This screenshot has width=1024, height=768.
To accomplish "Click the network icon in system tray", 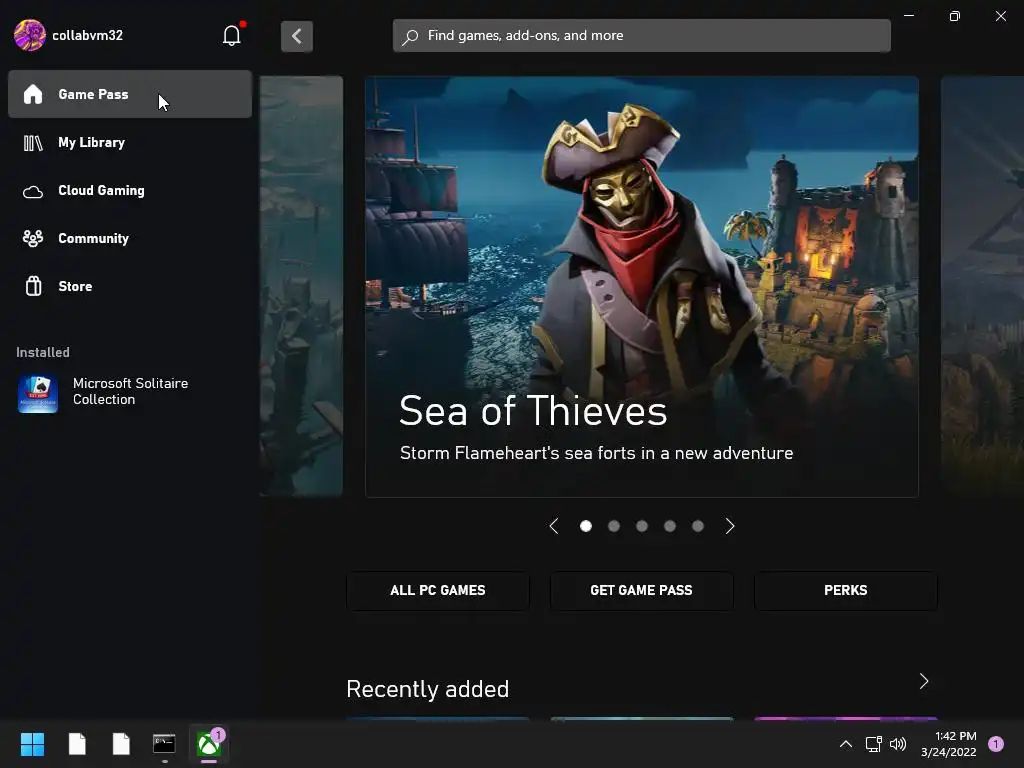I will 873,744.
